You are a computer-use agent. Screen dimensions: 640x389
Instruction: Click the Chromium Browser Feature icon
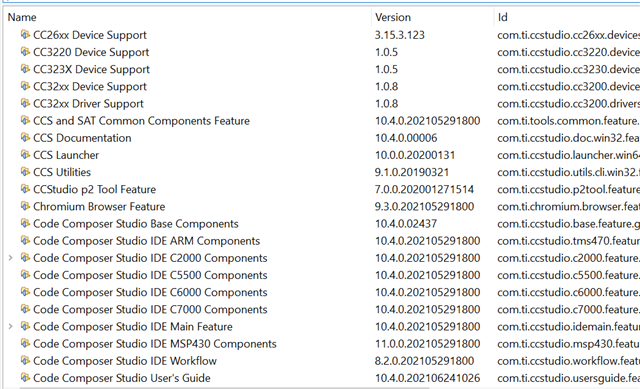click(x=25, y=206)
